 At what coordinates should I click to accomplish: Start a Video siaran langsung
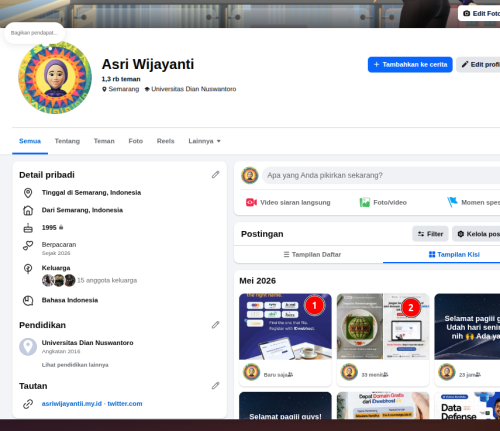point(288,202)
